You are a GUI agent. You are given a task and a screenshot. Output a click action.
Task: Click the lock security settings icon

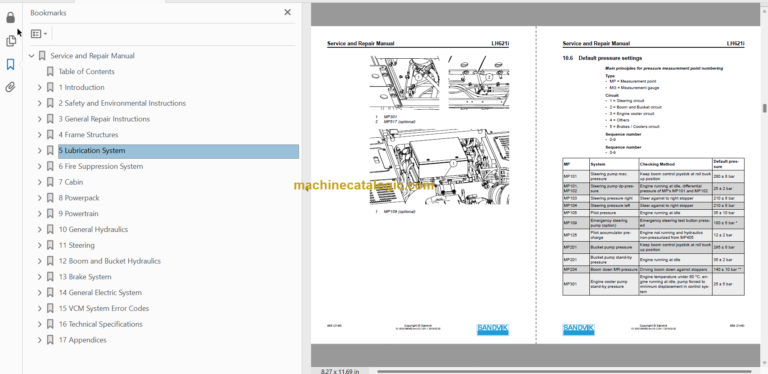point(10,18)
